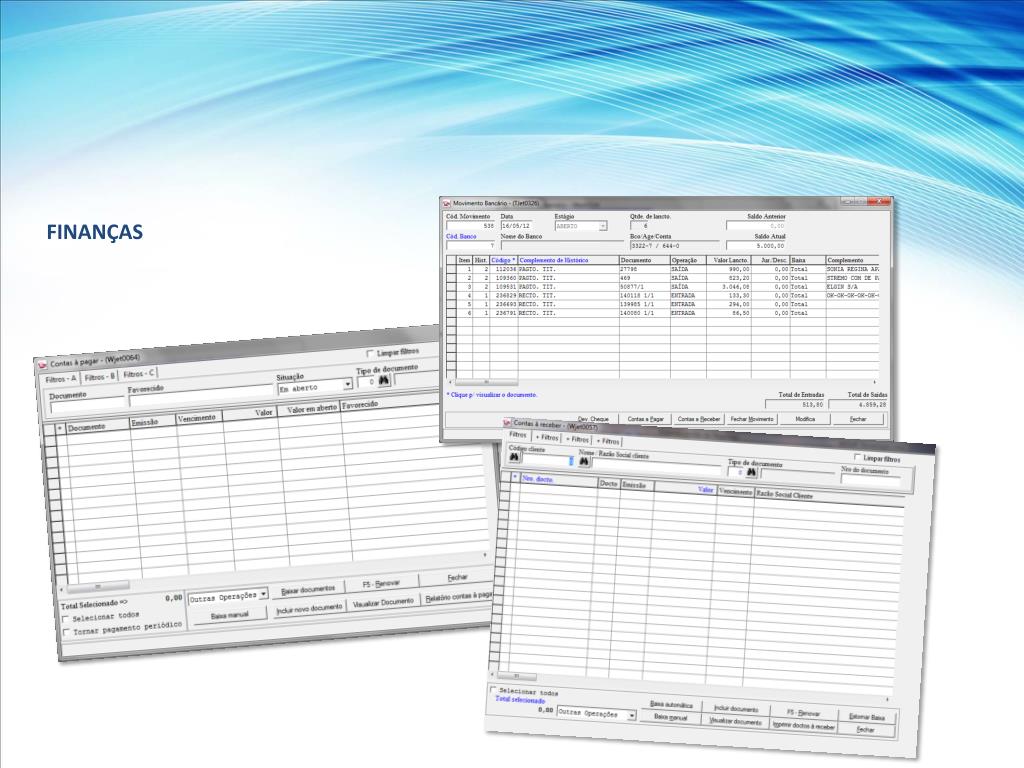1024x768 pixels.
Task: Click horizontal scrollbar in Contas à receber grid
Action: [x=517, y=677]
